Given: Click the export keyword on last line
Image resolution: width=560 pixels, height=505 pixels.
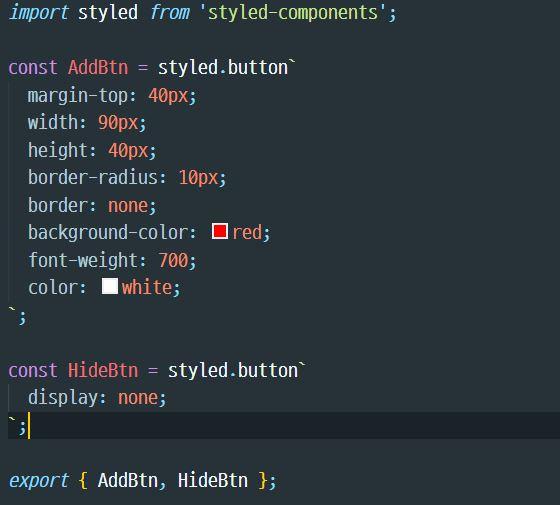Looking at the screenshot, I should pos(39,480).
